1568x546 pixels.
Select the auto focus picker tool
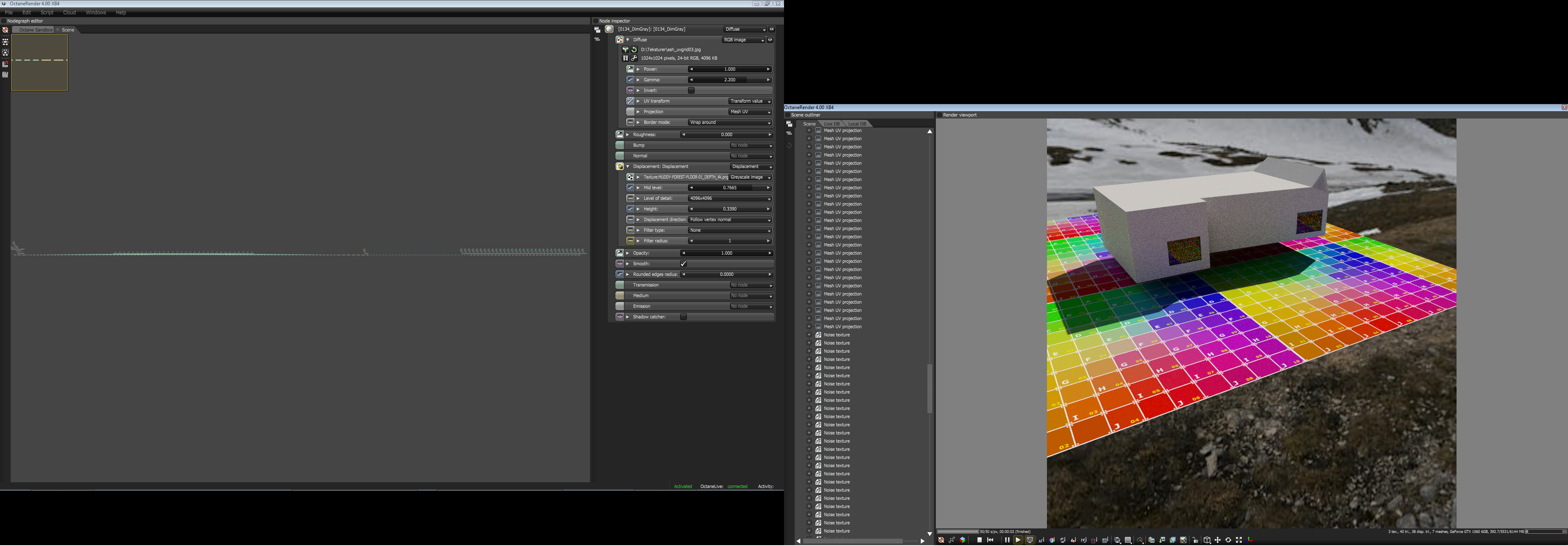(x=1042, y=540)
